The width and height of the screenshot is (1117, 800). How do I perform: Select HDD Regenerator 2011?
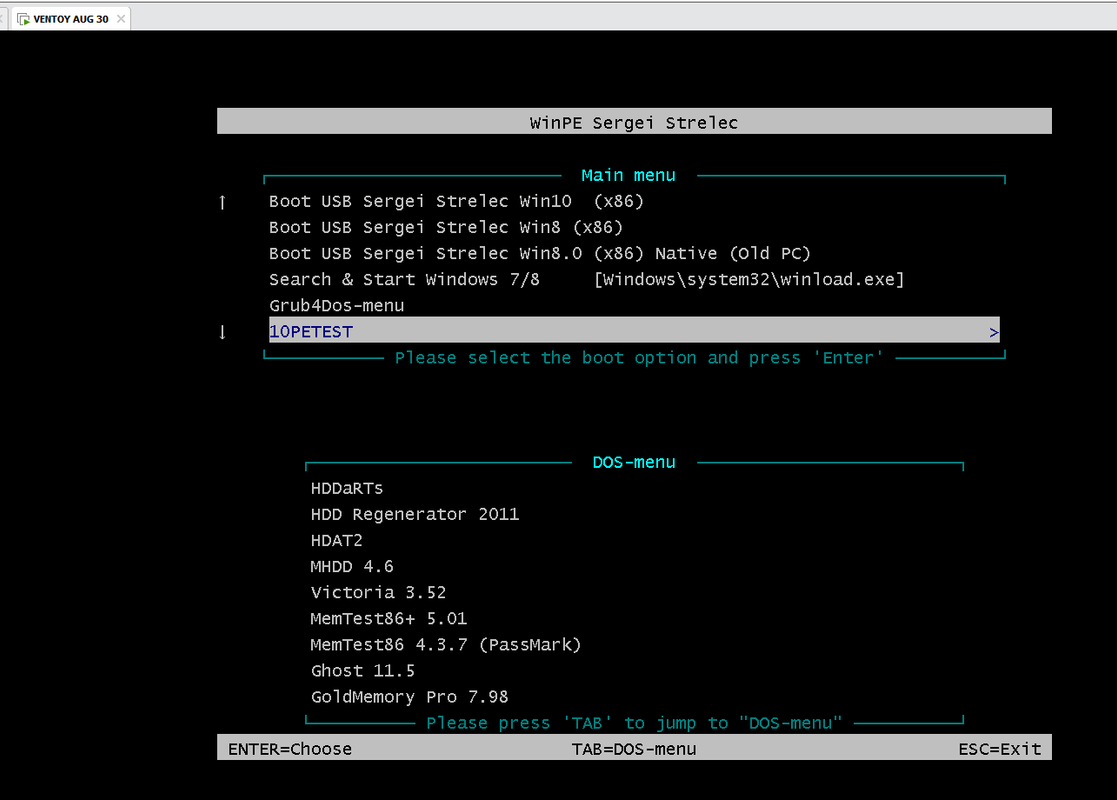click(415, 514)
